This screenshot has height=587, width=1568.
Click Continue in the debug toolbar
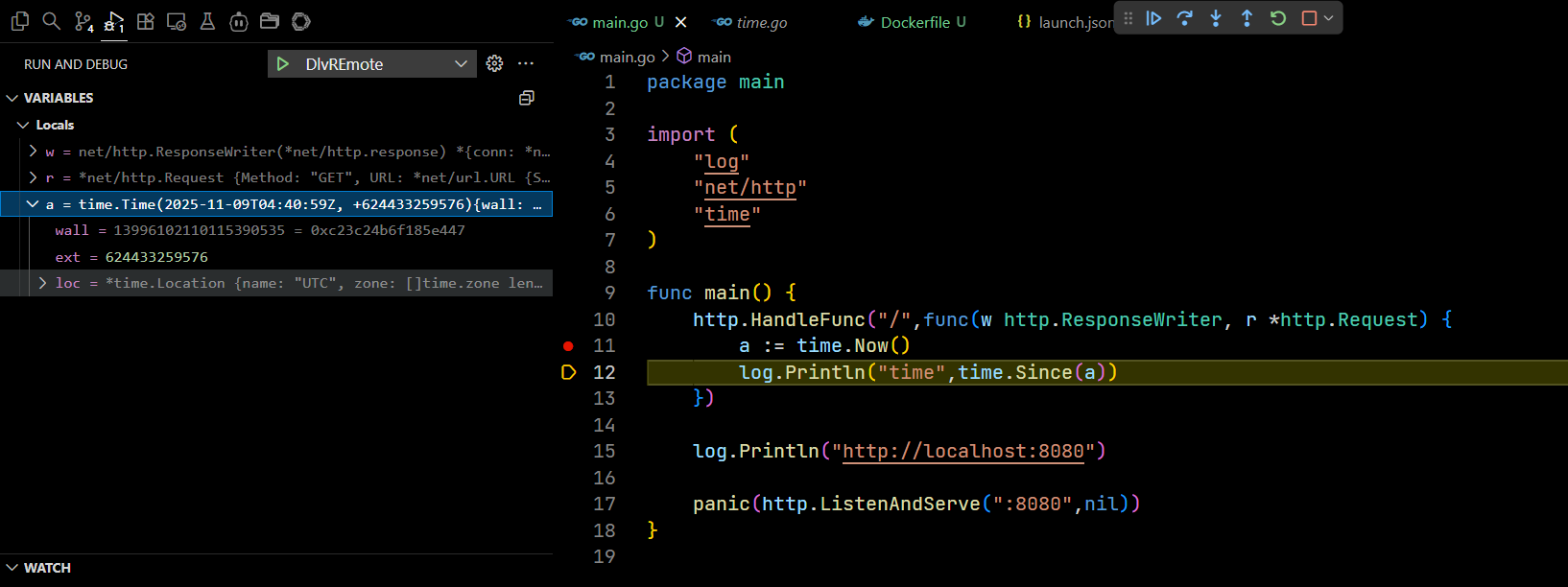click(x=1154, y=18)
